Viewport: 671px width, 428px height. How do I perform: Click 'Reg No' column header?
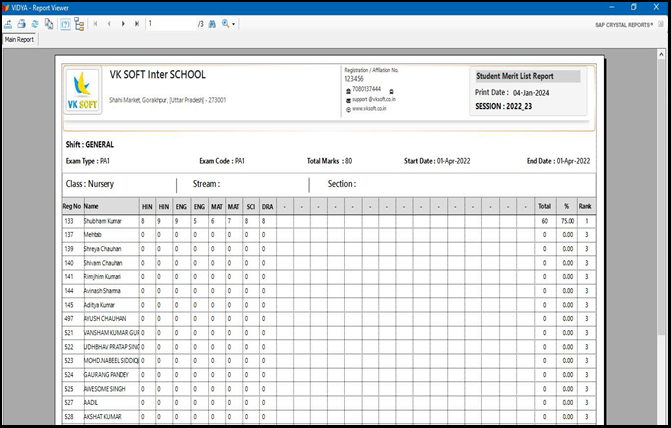[71, 206]
